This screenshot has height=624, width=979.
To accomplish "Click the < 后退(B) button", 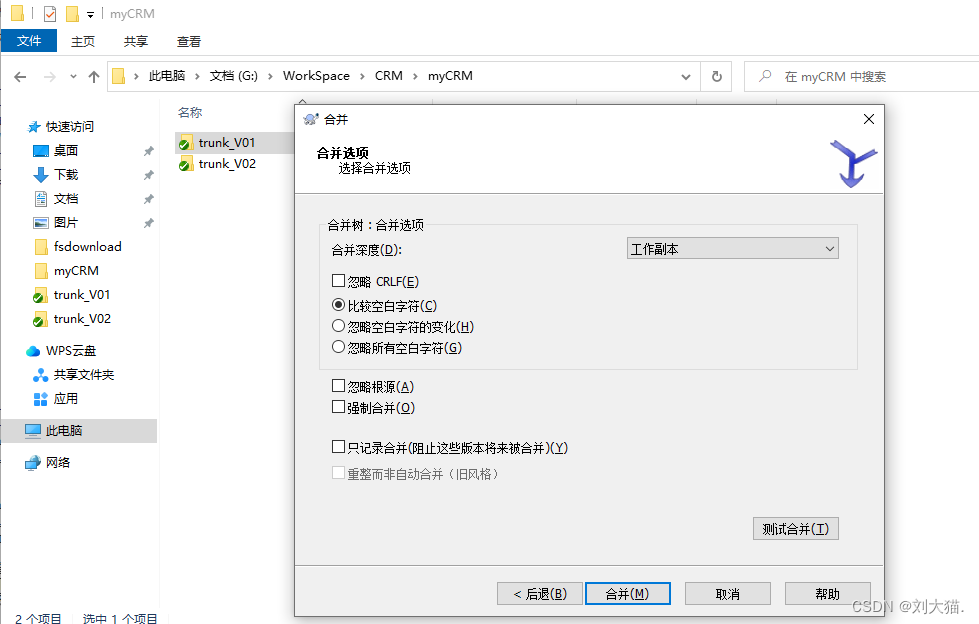I will click(540, 593).
